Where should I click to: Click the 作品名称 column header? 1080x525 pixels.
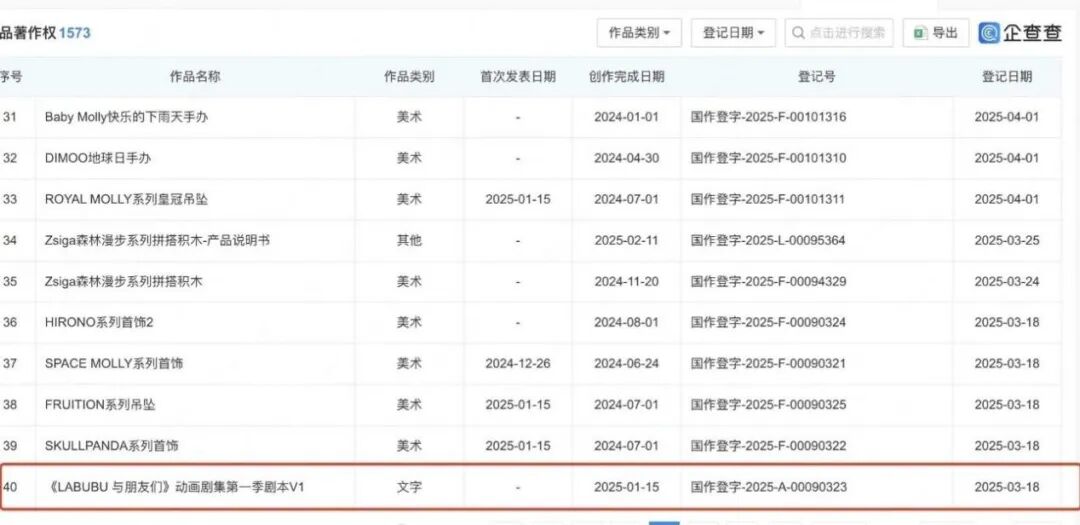(x=195, y=76)
